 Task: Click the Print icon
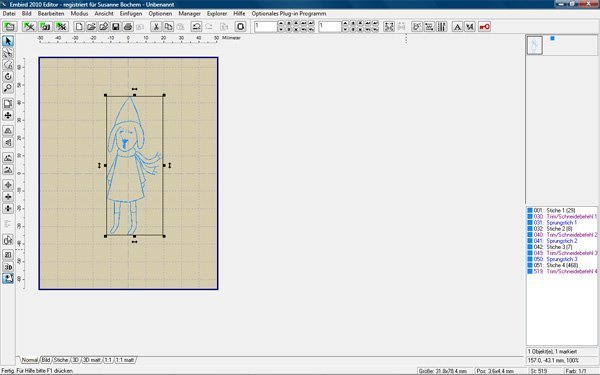[128, 26]
